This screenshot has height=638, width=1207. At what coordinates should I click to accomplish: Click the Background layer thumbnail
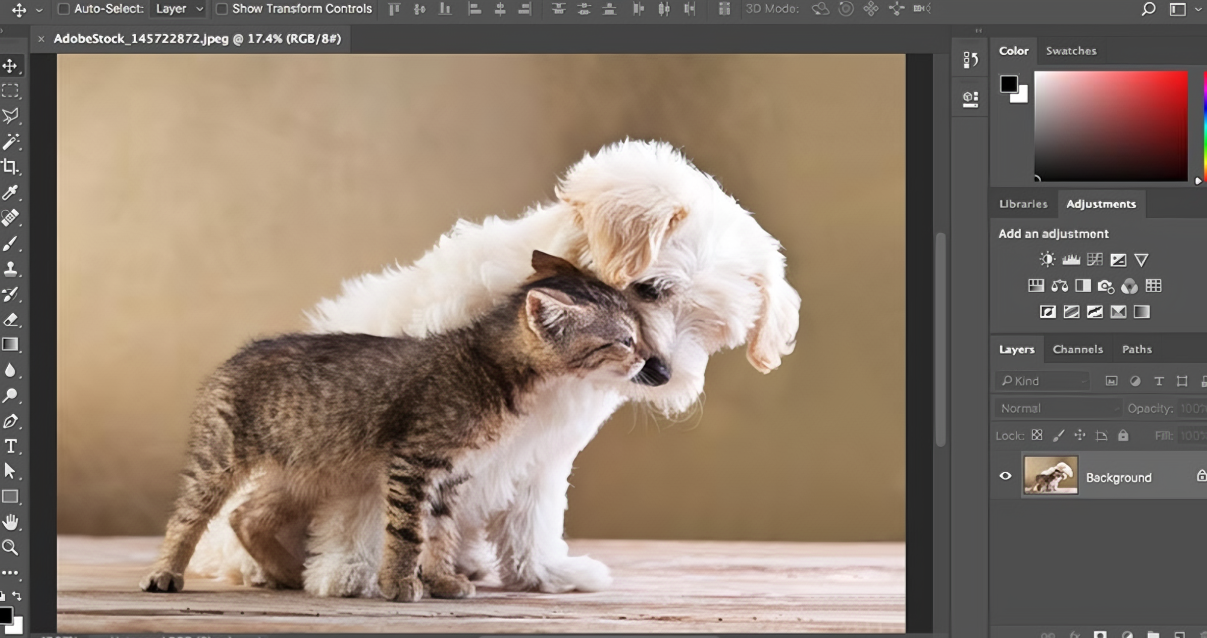pyautogui.click(x=1051, y=475)
